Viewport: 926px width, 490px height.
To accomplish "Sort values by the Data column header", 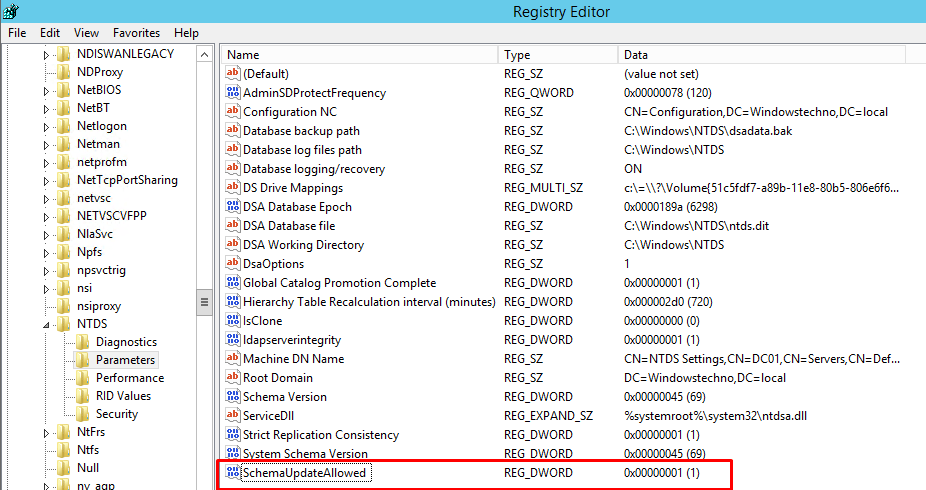I will pos(762,55).
